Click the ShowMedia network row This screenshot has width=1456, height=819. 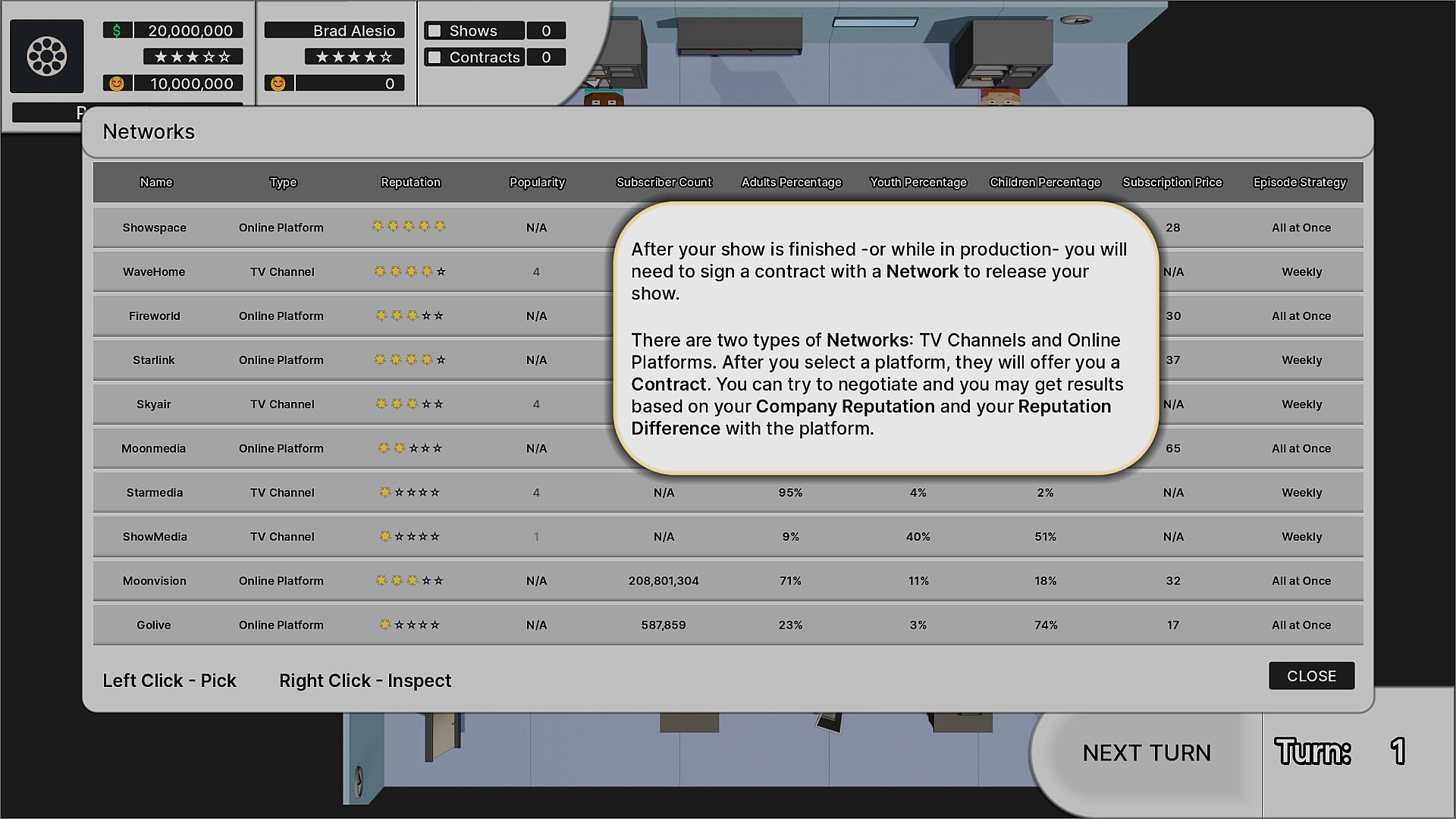(x=155, y=537)
